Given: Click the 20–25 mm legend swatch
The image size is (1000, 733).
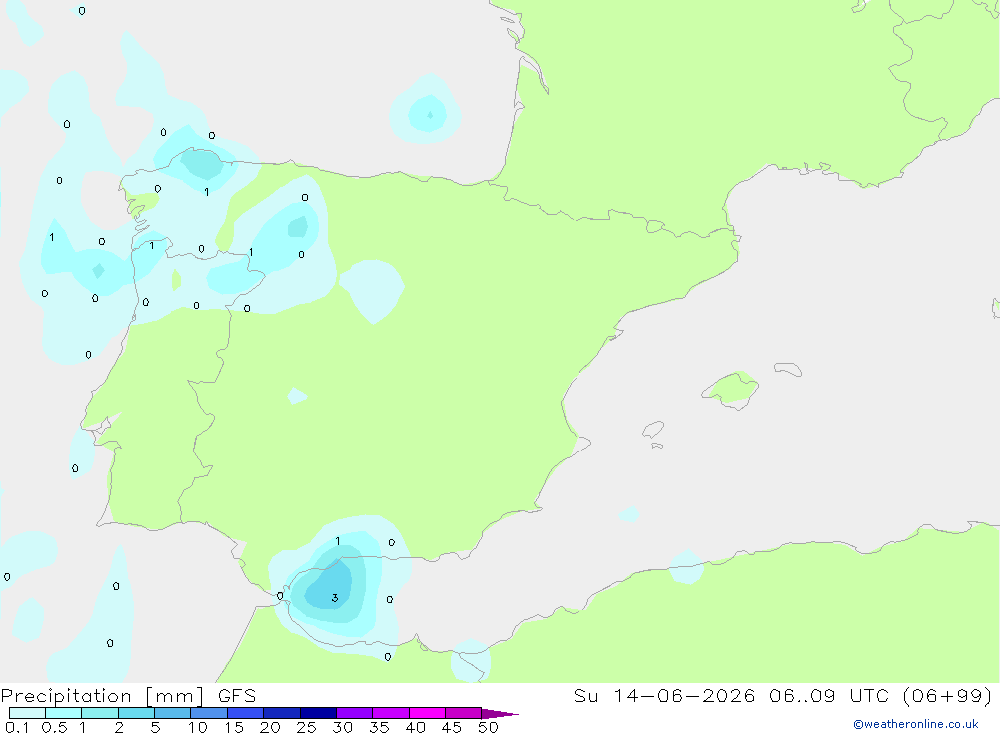Looking at the screenshot, I should click(282, 713).
